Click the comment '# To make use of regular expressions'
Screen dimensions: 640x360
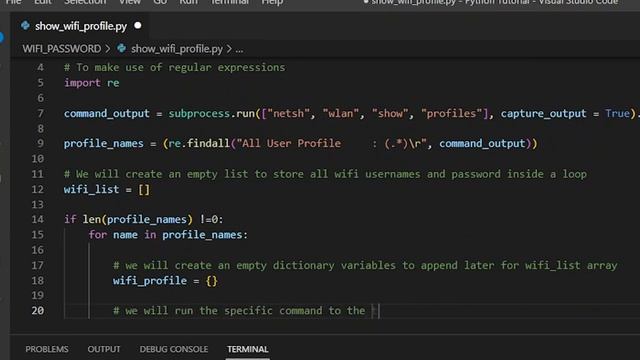(x=175, y=67)
